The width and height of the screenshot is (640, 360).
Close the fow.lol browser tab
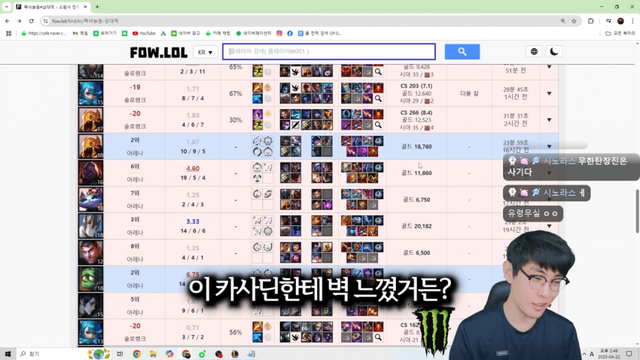pos(85,7)
